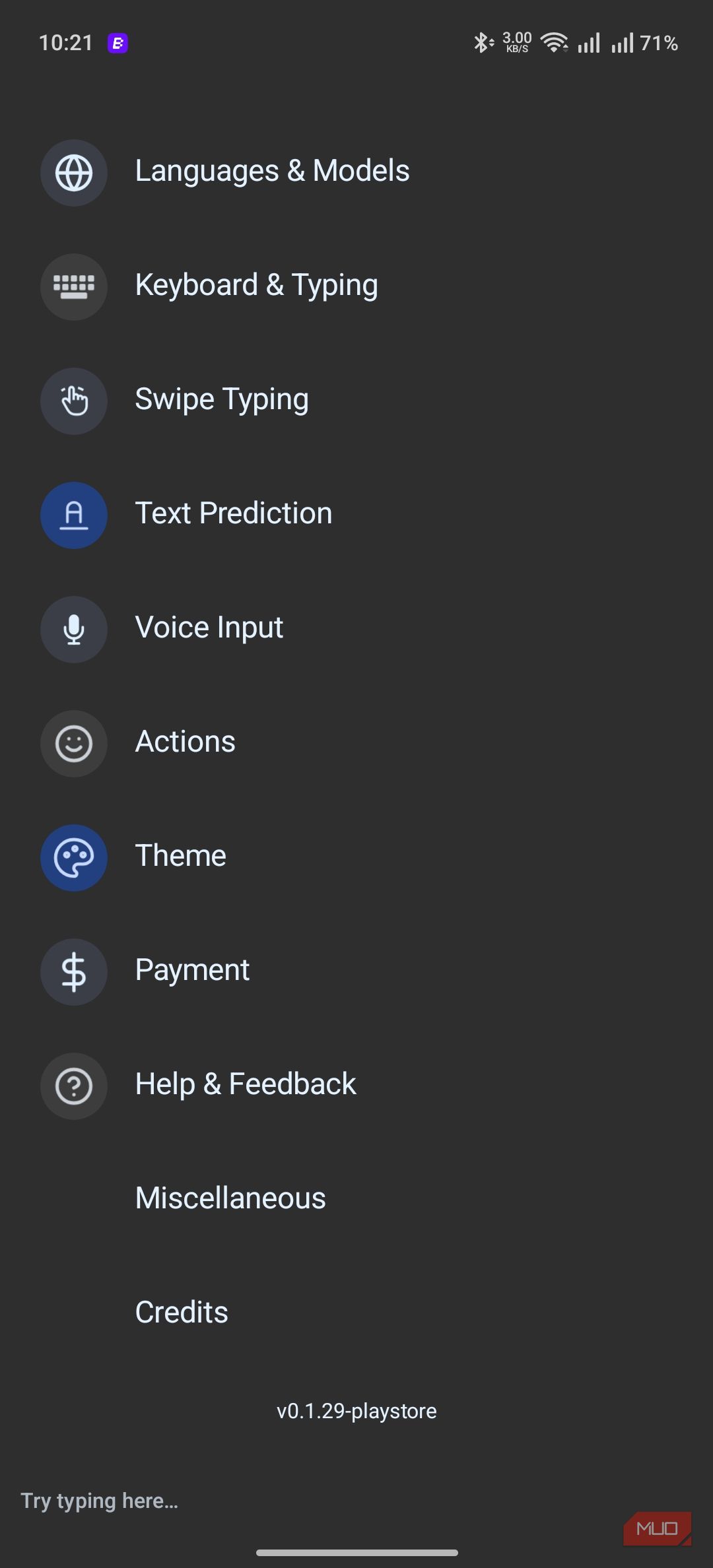The width and height of the screenshot is (713, 1568).
Task: Open Languages & Models settings
Action: click(x=356, y=172)
